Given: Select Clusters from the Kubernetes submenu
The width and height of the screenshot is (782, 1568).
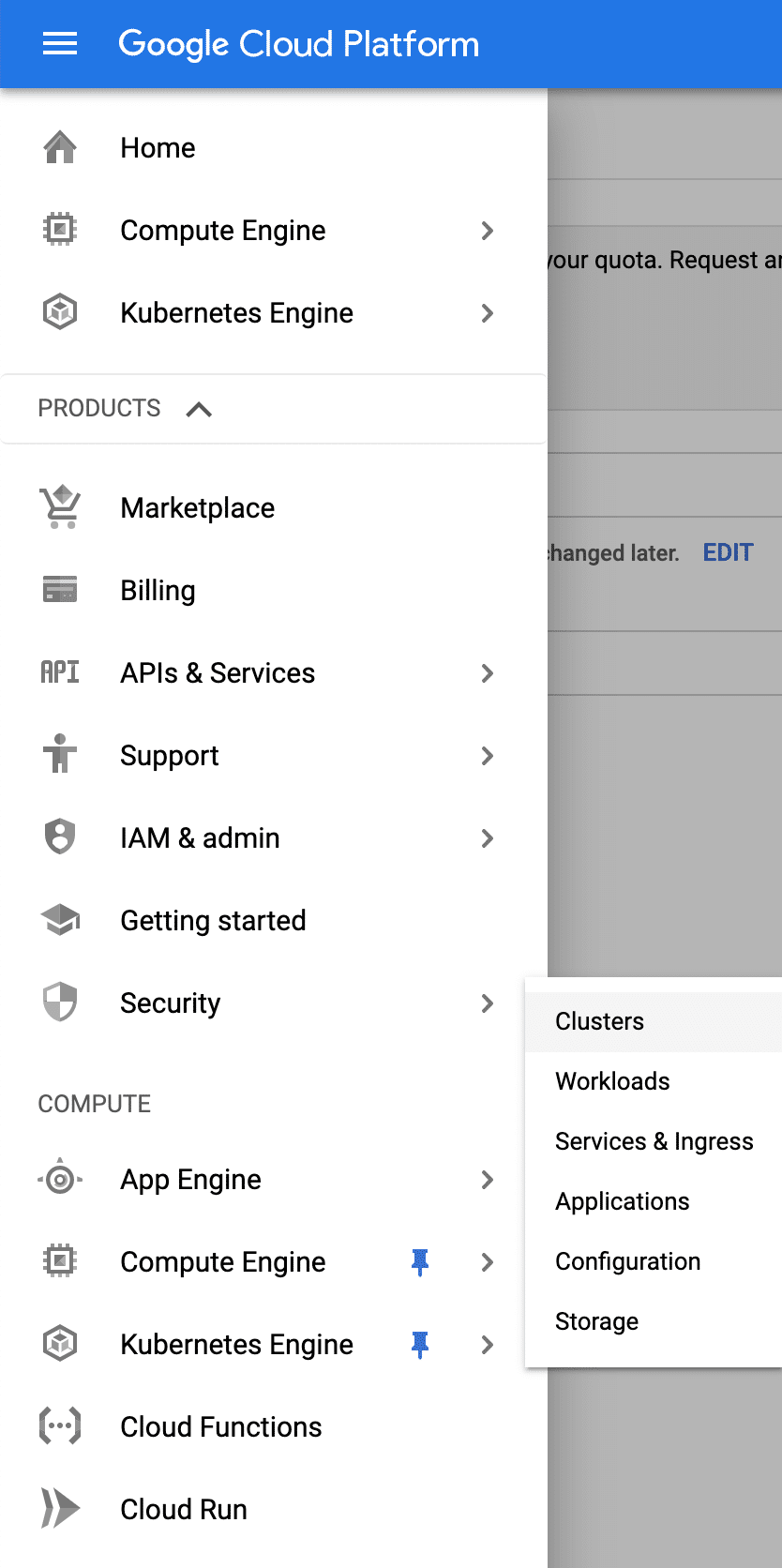Looking at the screenshot, I should 654,1021.
